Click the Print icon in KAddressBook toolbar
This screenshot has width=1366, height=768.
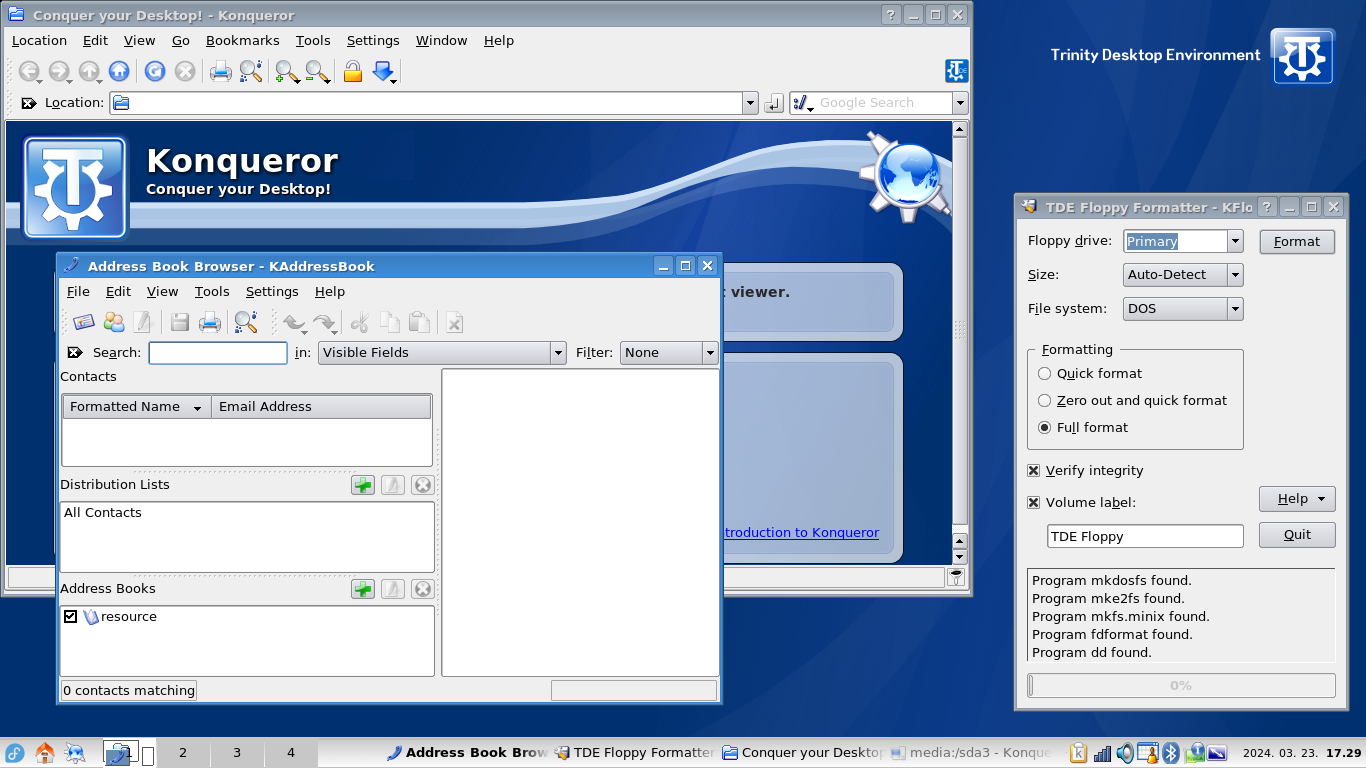(x=210, y=322)
